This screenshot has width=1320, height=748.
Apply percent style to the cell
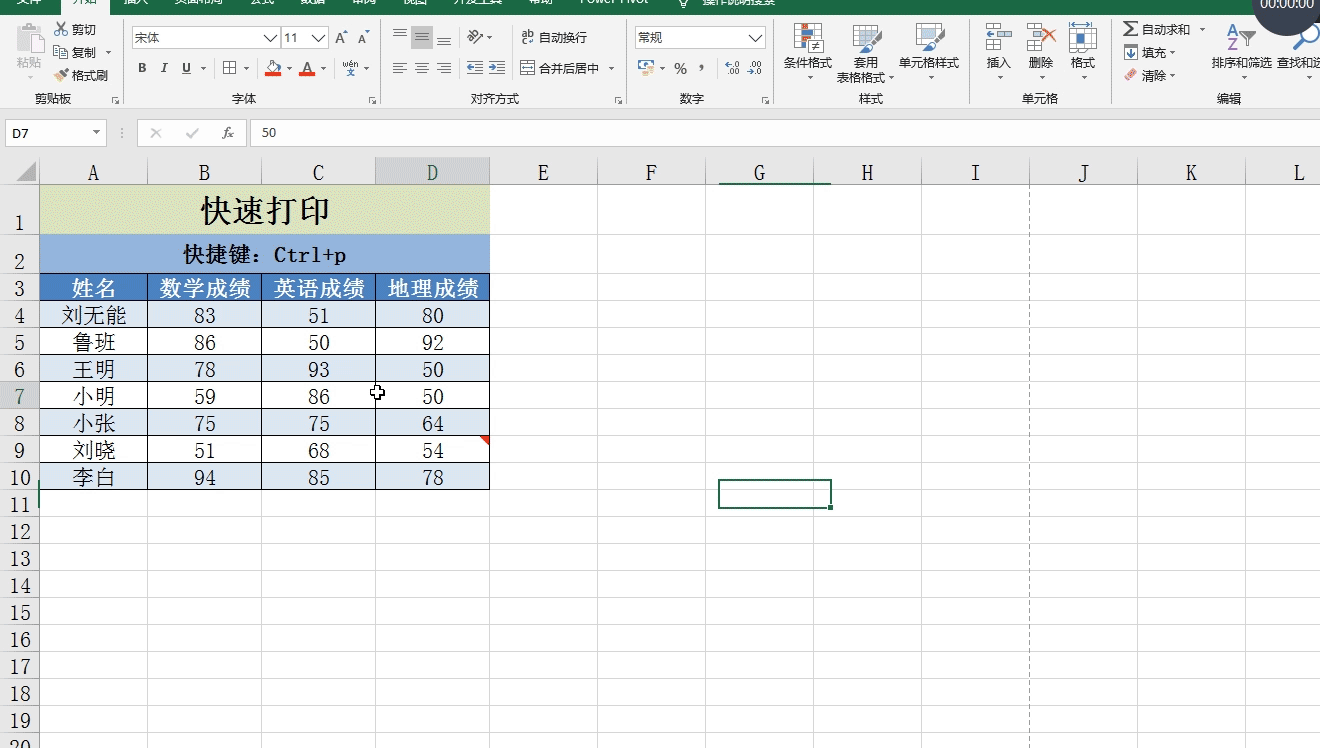pos(680,68)
